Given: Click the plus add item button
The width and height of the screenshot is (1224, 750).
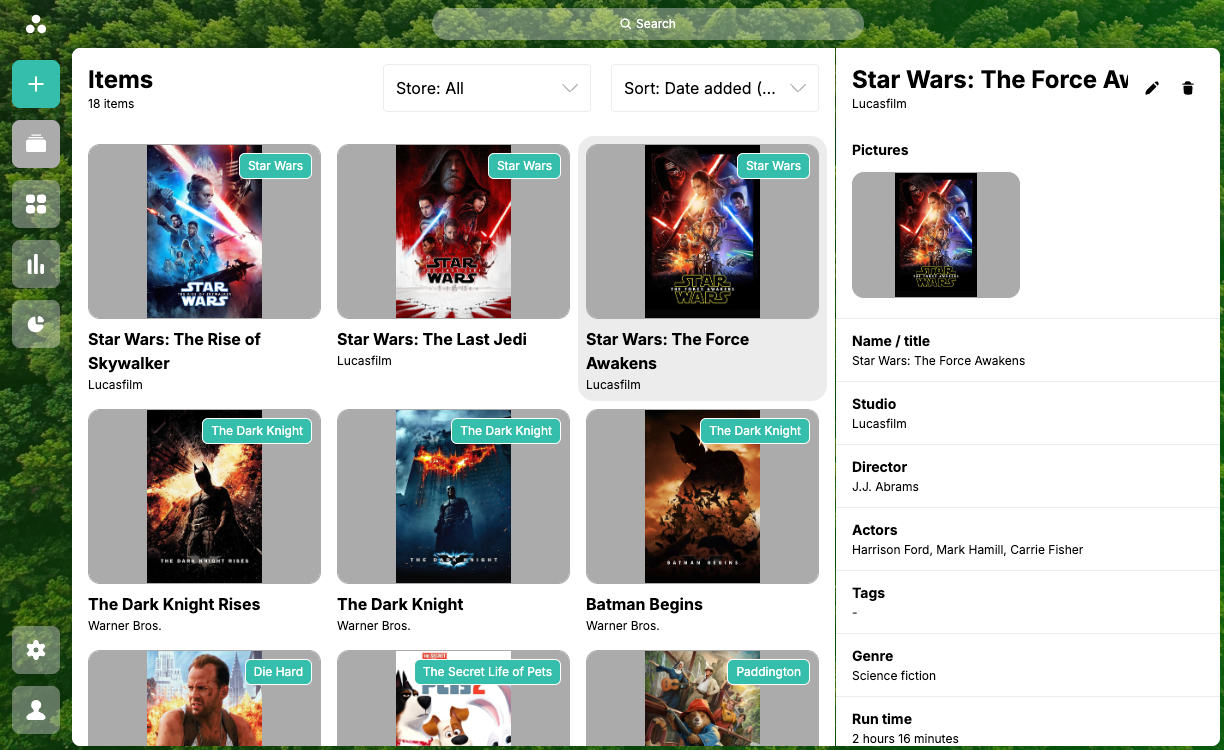Looking at the screenshot, I should (x=36, y=84).
